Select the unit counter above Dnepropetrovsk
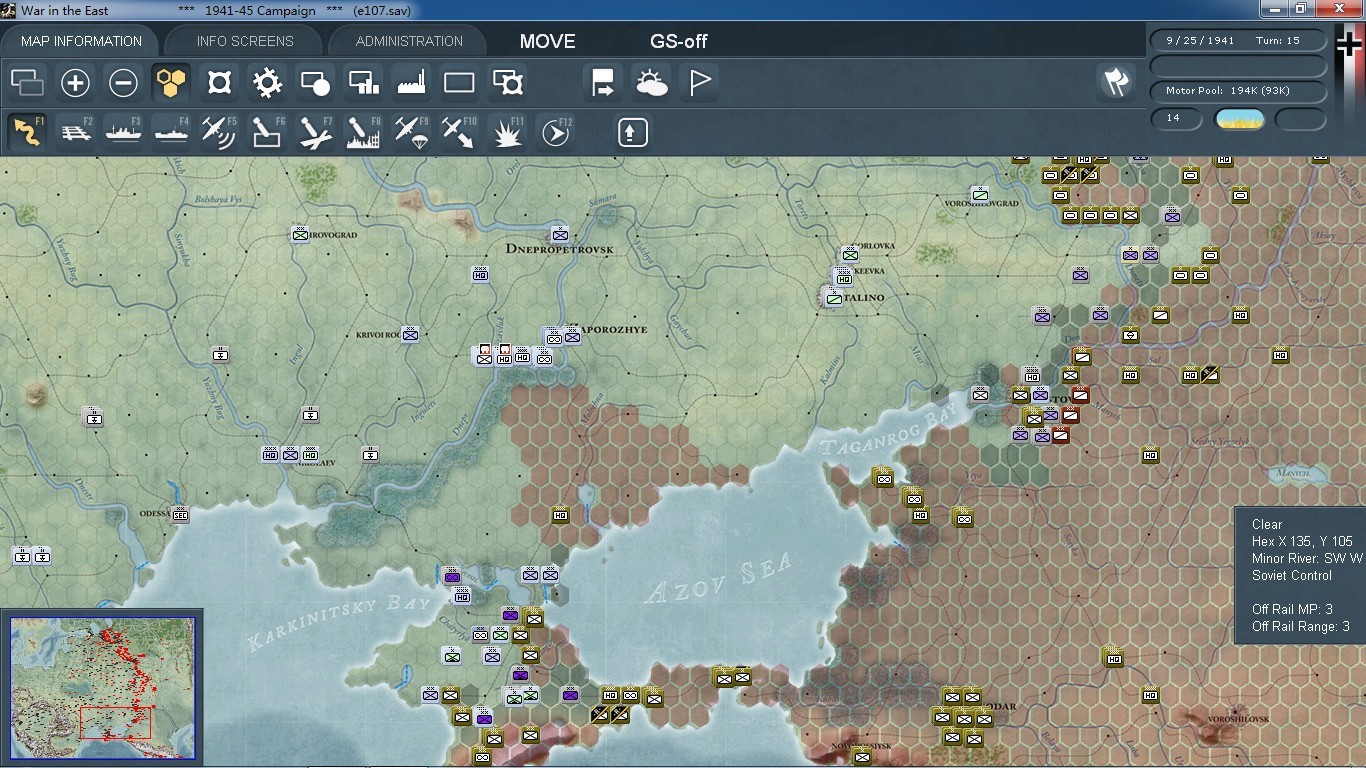This screenshot has width=1366, height=768. click(x=560, y=234)
